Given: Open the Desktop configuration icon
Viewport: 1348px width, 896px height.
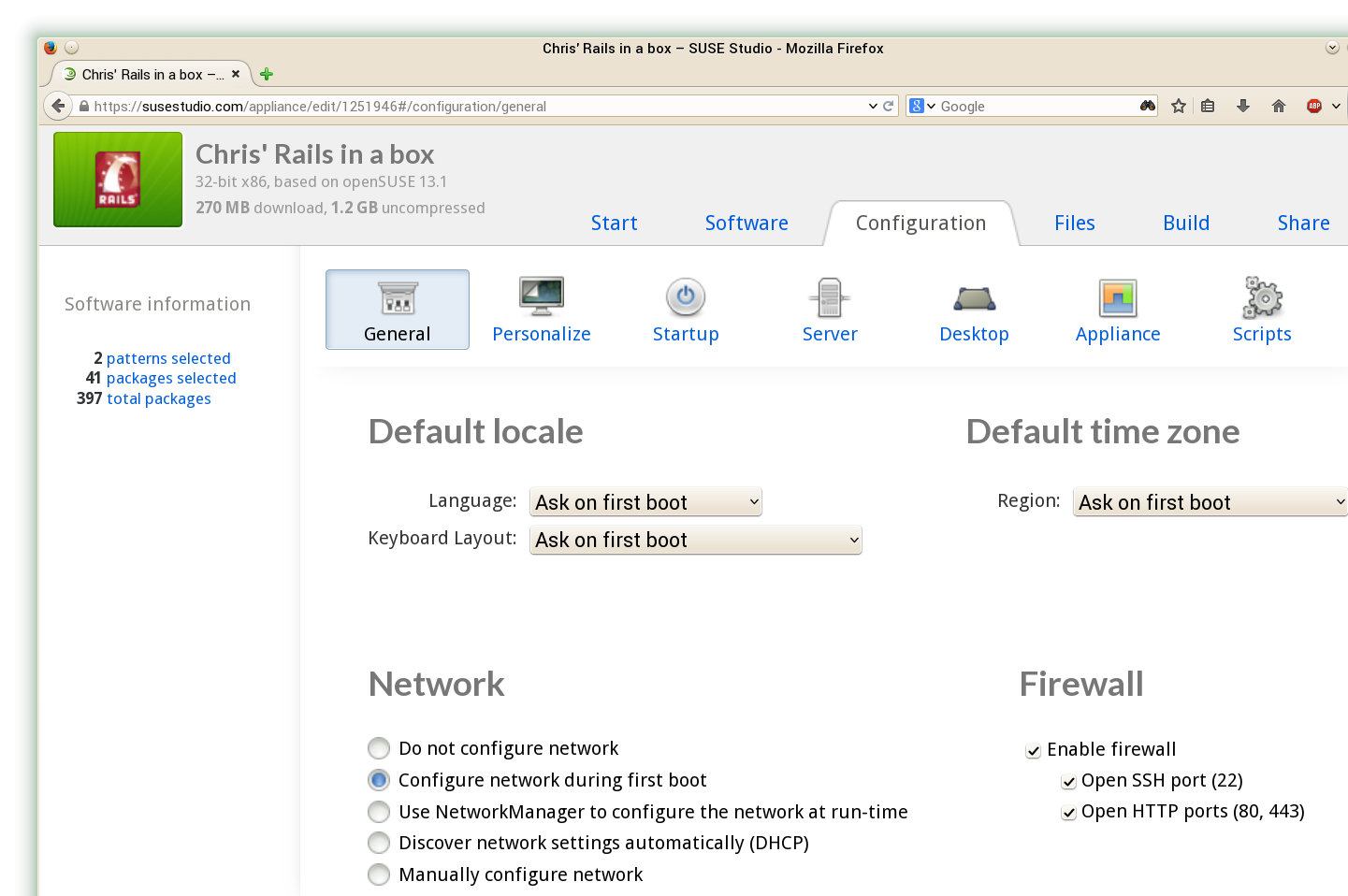Looking at the screenshot, I should coord(974,299).
